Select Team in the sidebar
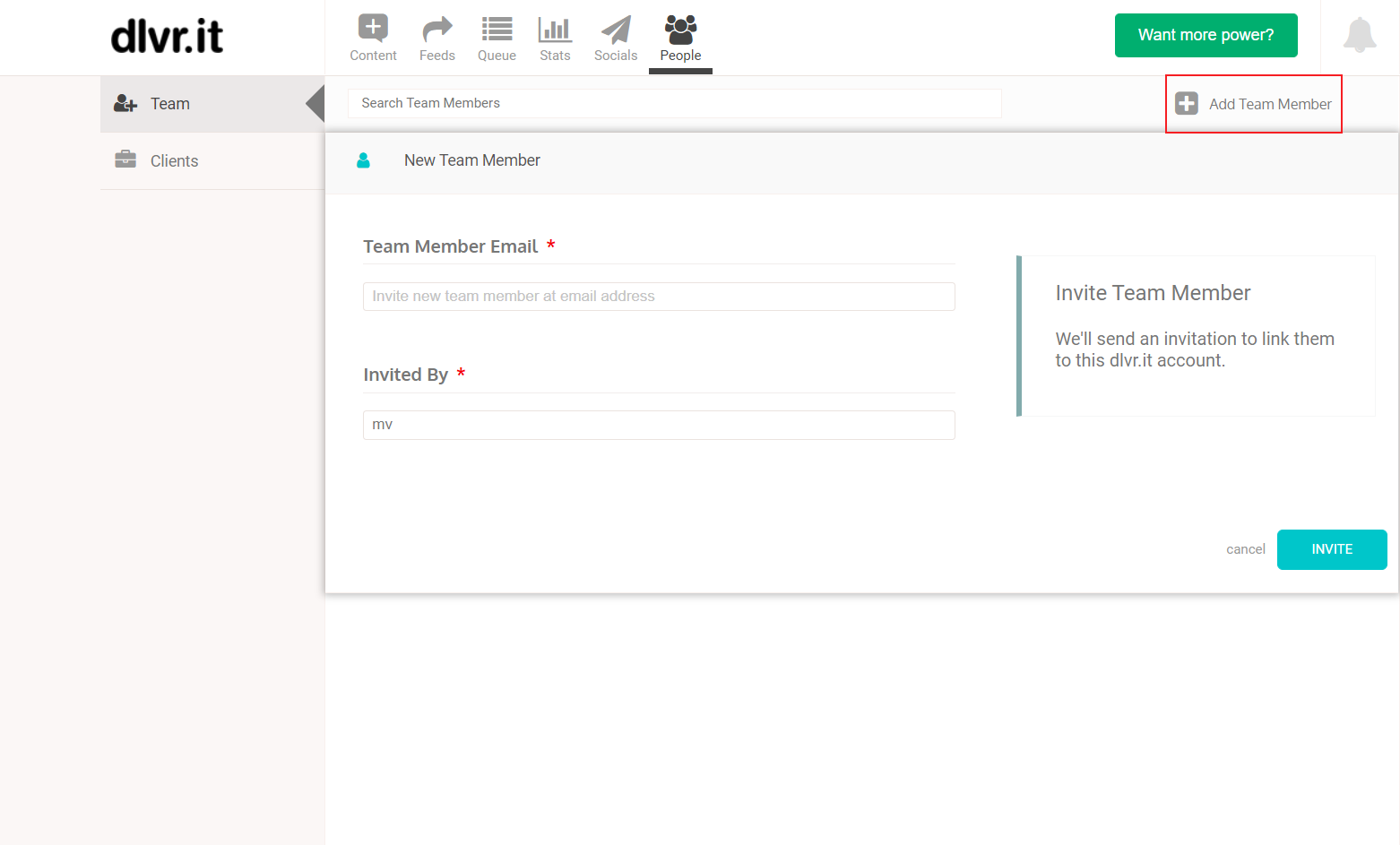 (212, 104)
